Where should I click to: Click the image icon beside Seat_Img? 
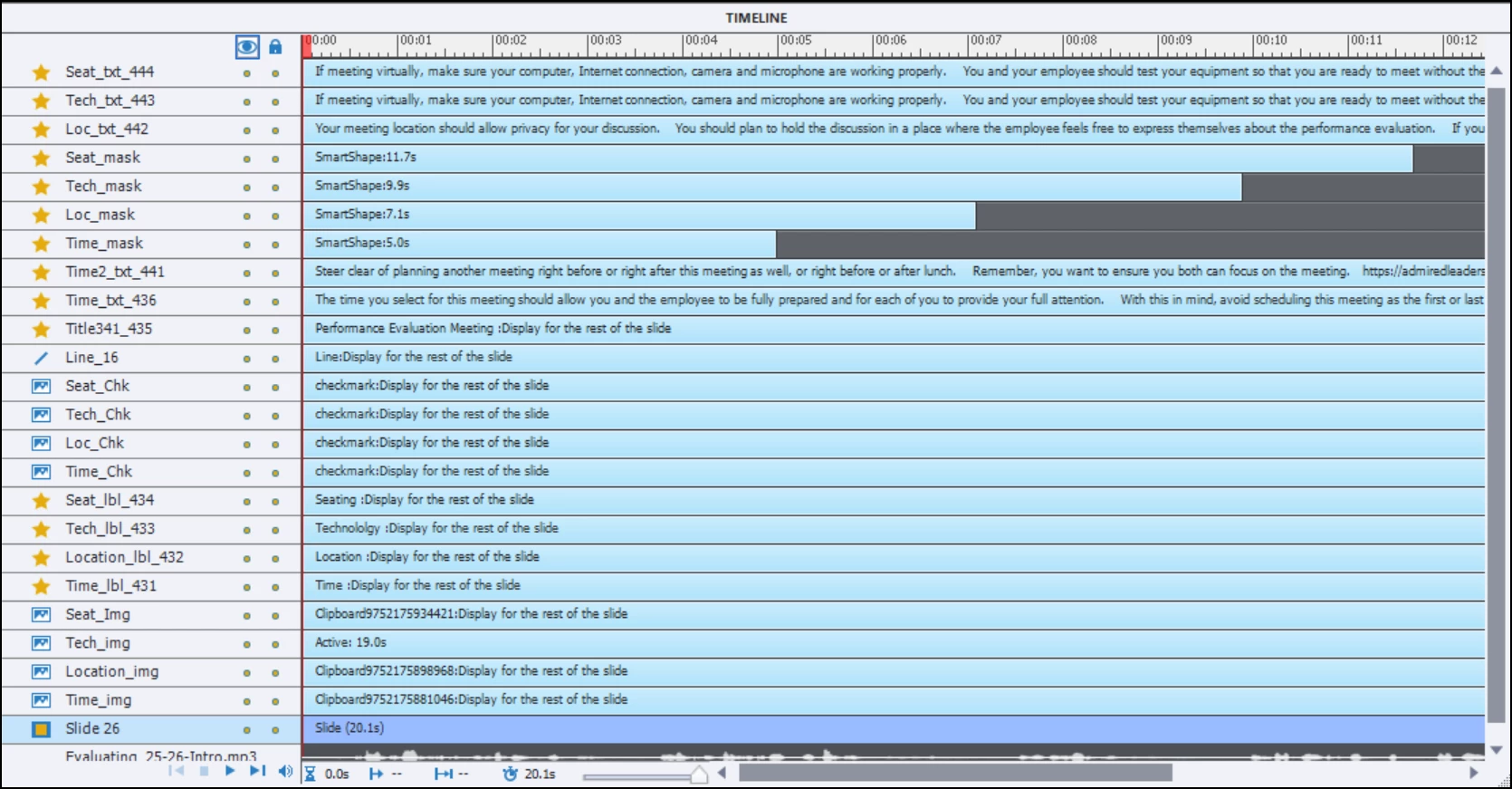[41, 615]
